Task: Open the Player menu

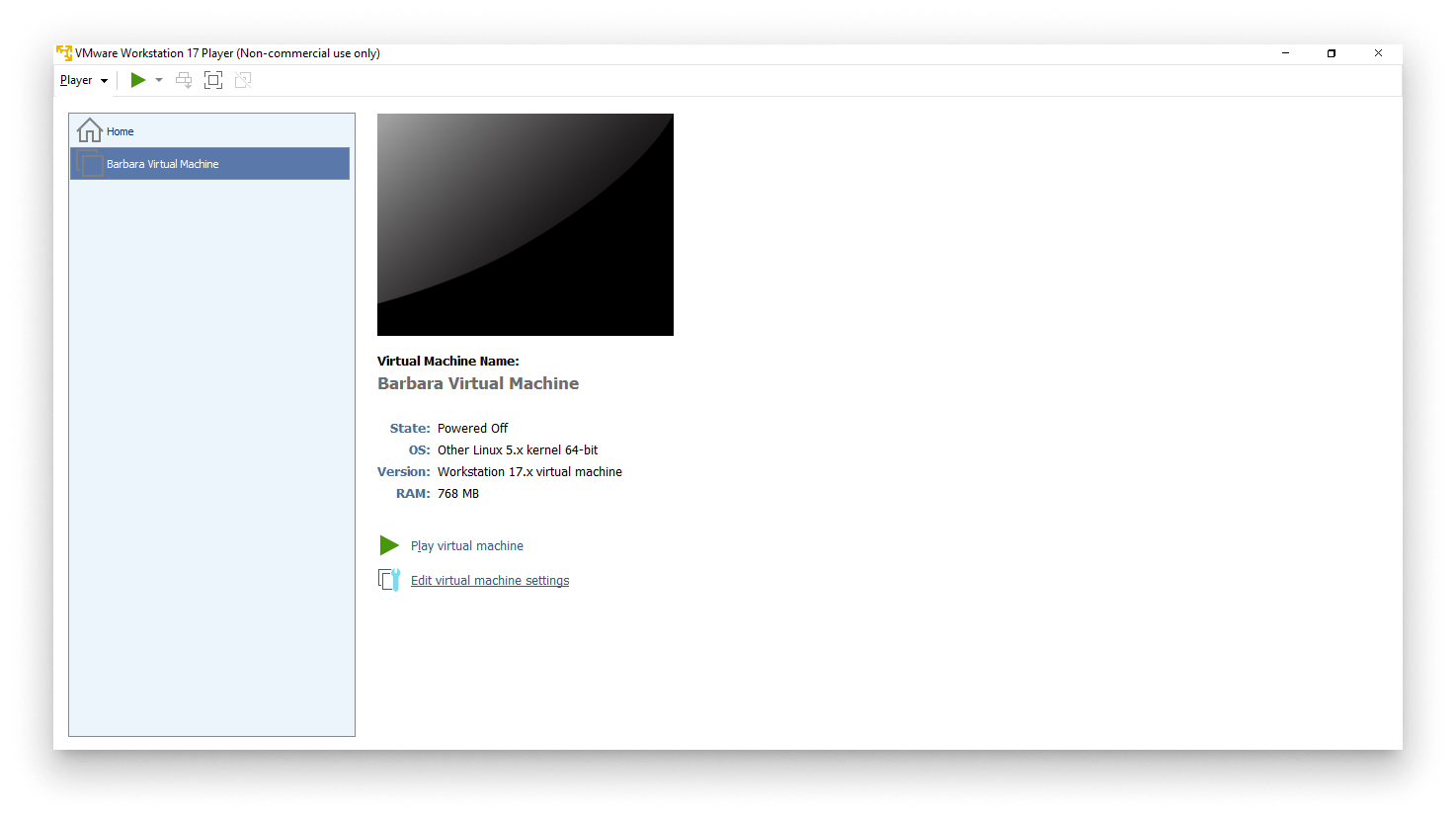Action: click(x=83, y=80)
